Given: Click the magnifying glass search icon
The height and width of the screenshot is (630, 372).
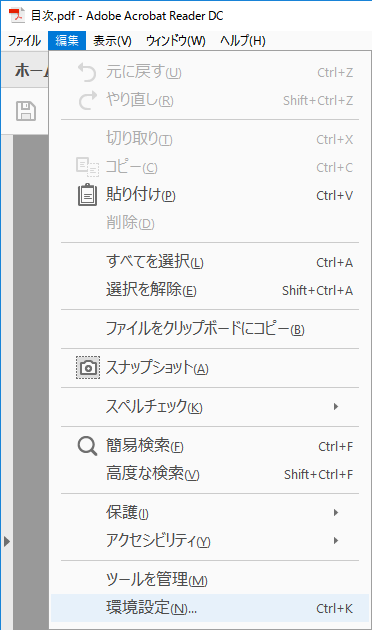Looking at the screenshot, I should [87, 446].
